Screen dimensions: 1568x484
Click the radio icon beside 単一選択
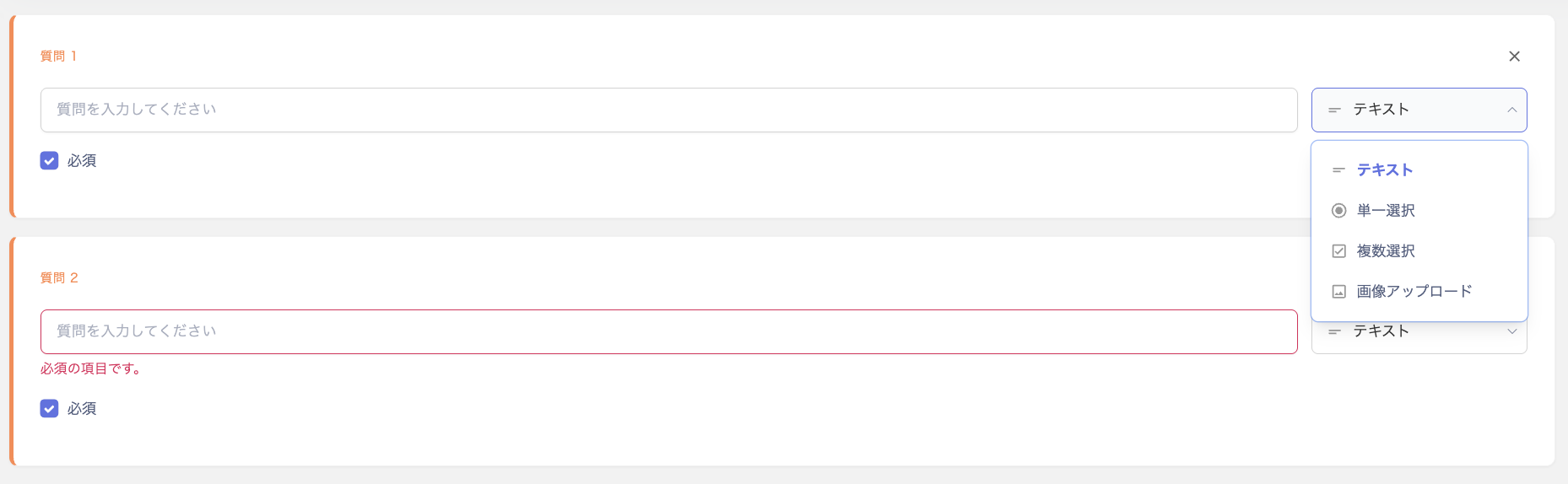tap(1338, 211)
